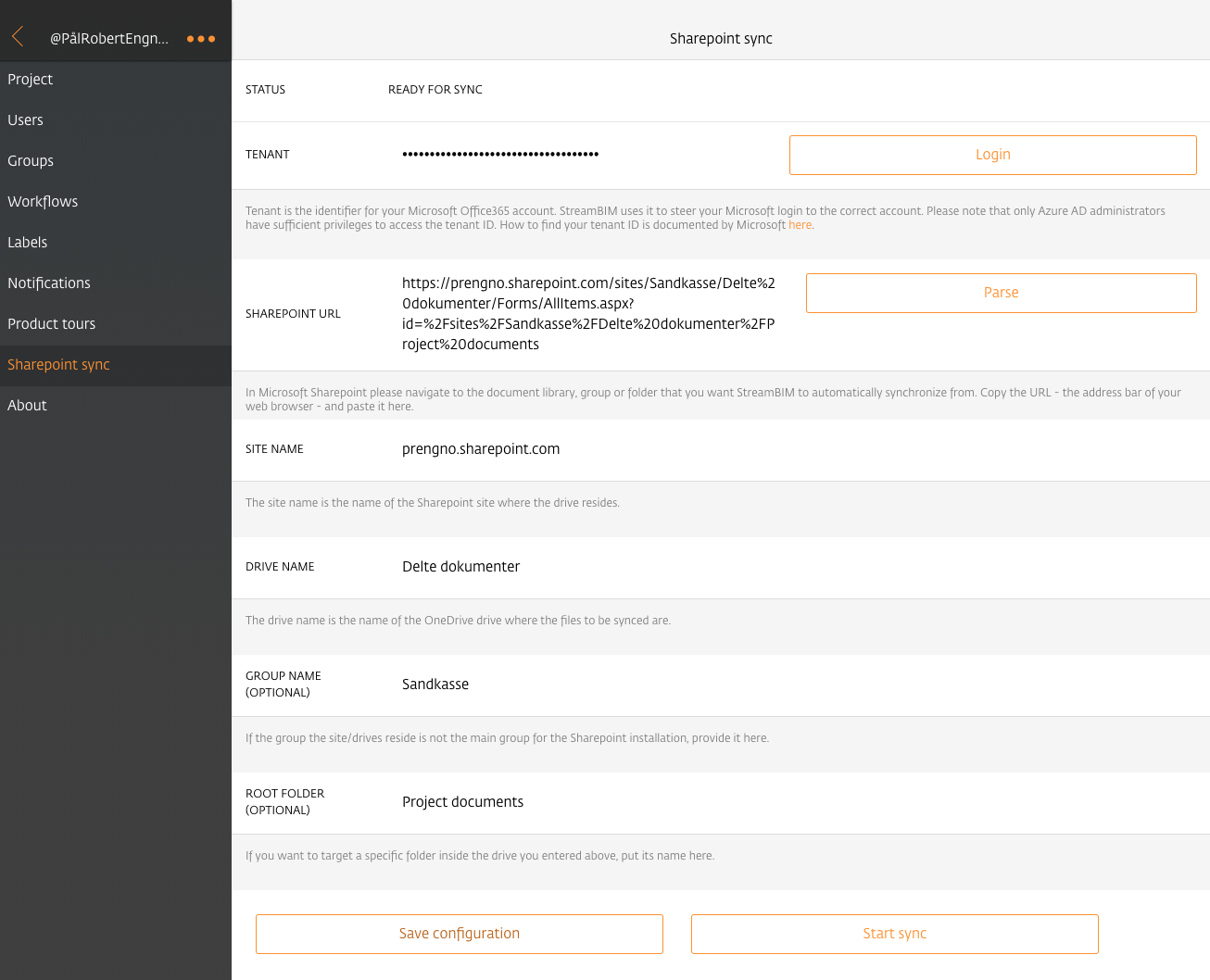Click the @PålRobertEngn... project title
Image resolution: width=1210 pixels, height=980 pixels.
[x=109, y=39]
